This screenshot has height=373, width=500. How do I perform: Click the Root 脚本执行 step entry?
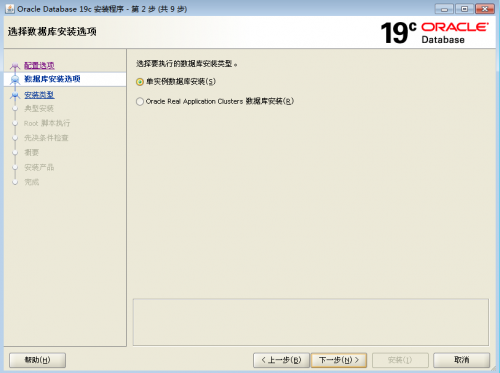click(x=47, y=123)
